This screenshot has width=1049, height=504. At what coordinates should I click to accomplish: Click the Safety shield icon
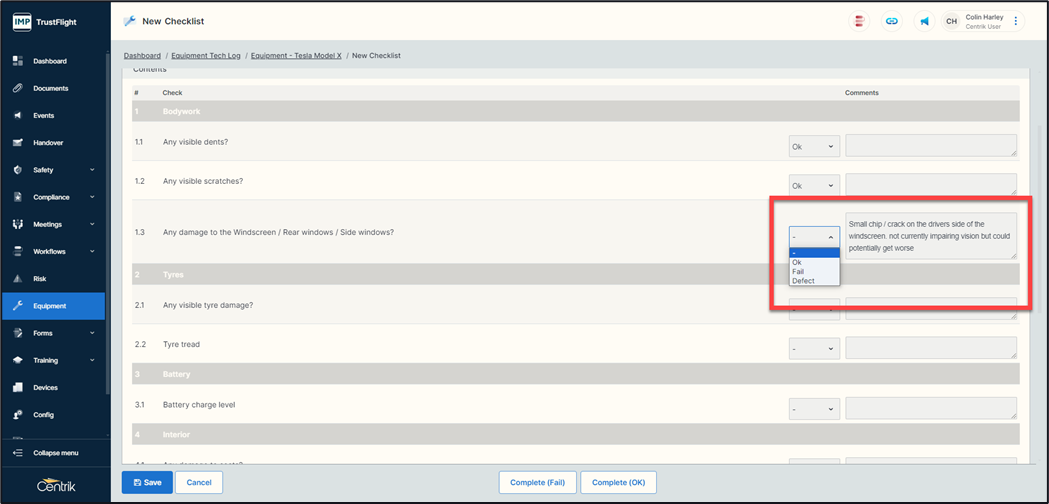[18, 170]
